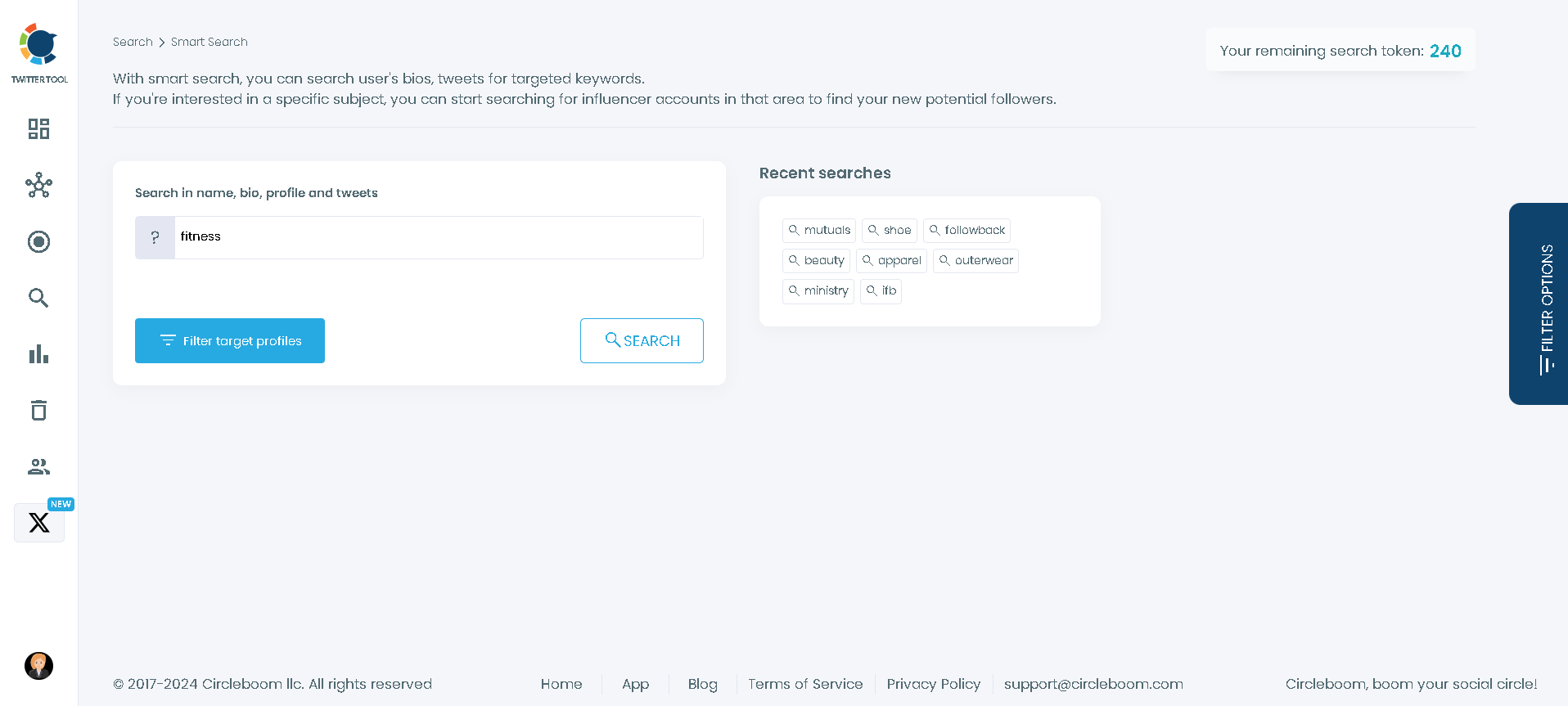The width and height of the screenshot is (1568, 706).
Task: Open Home footer link
Action: (561, 684)
